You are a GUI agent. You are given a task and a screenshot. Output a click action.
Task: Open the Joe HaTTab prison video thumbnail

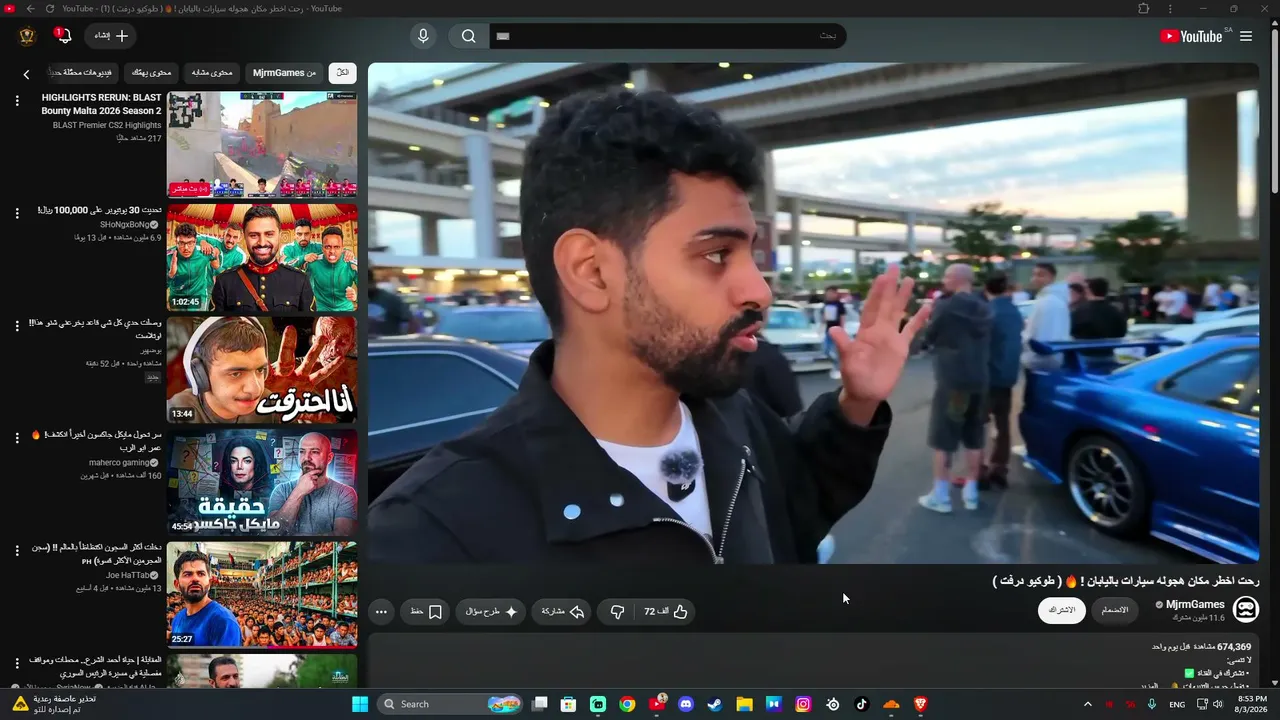click(x=262, y=595)
